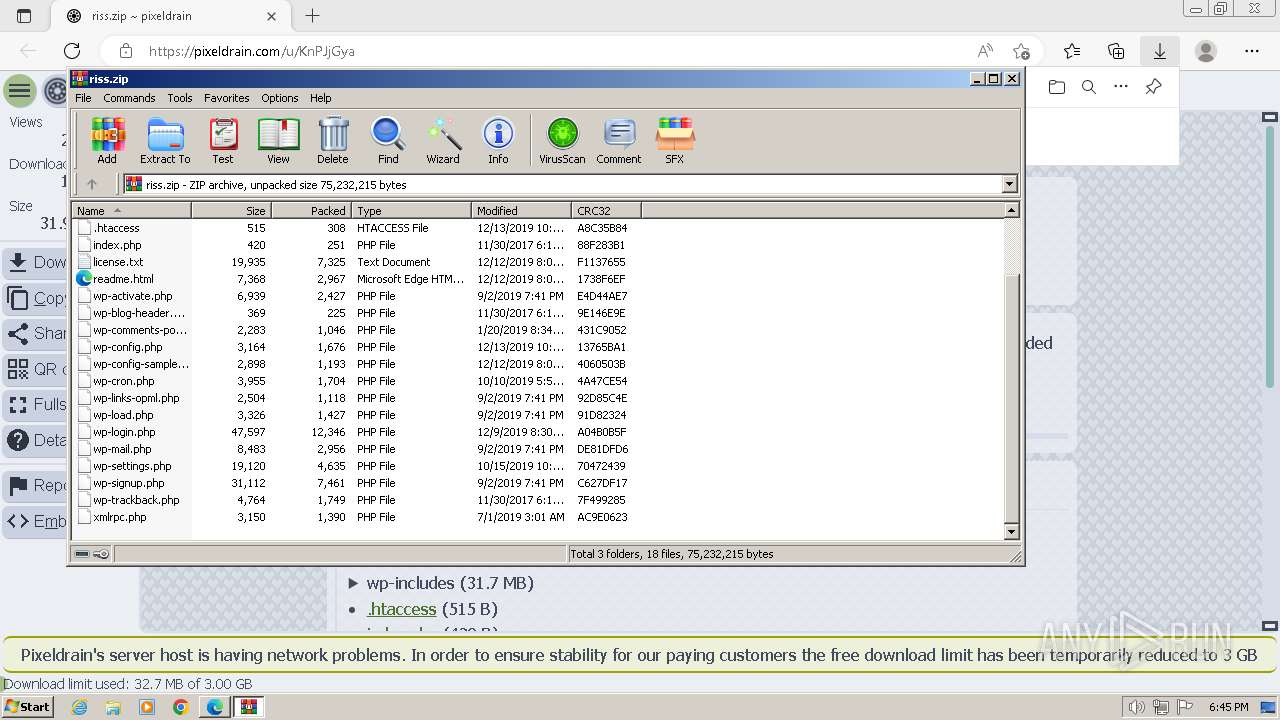Click the browser refresh icon
This screenshot has height=720, width=1280.
[x=72, y=51]
